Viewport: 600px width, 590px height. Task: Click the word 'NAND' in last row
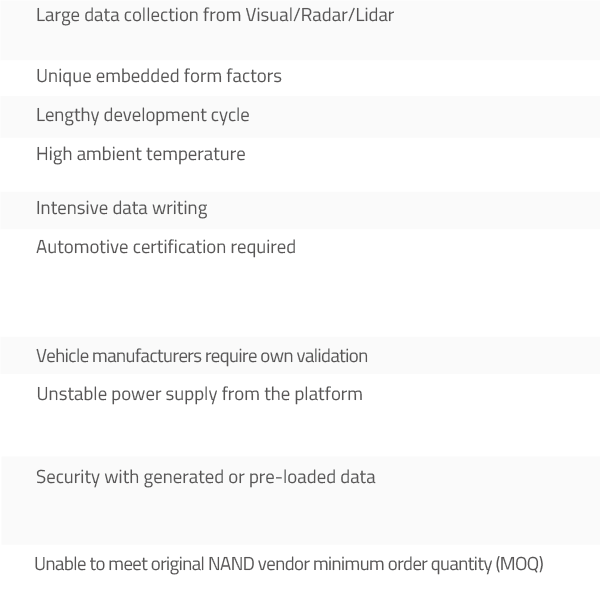click(x=231, y=564)
